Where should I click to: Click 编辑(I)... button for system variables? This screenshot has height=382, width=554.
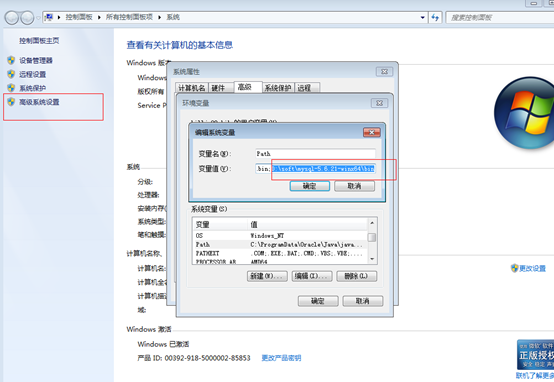312,276
